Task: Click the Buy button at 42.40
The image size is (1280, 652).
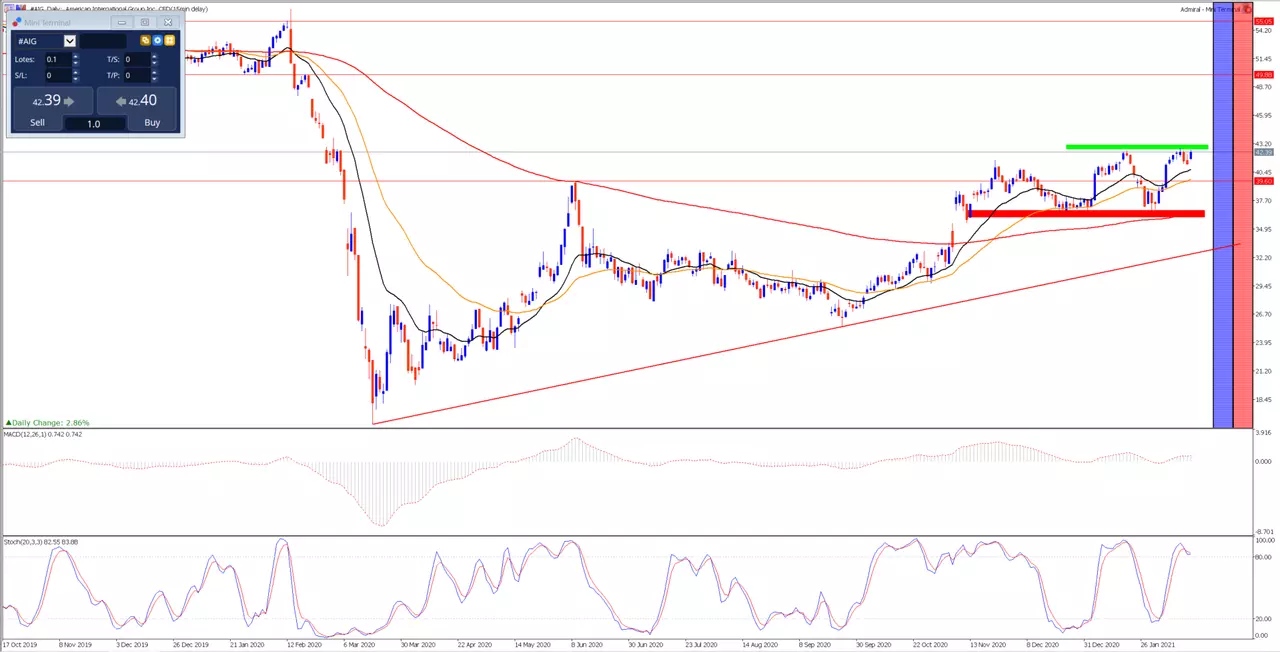Action: pyautogui.click(x=137, y=109)
